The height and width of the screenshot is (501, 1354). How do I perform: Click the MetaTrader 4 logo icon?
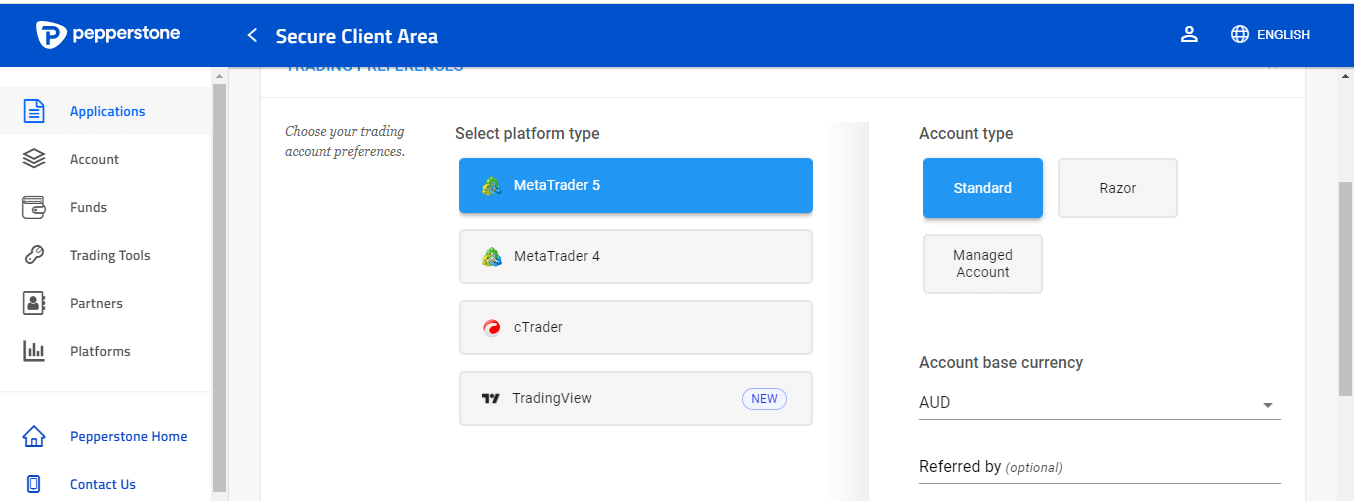click(491, 257)
